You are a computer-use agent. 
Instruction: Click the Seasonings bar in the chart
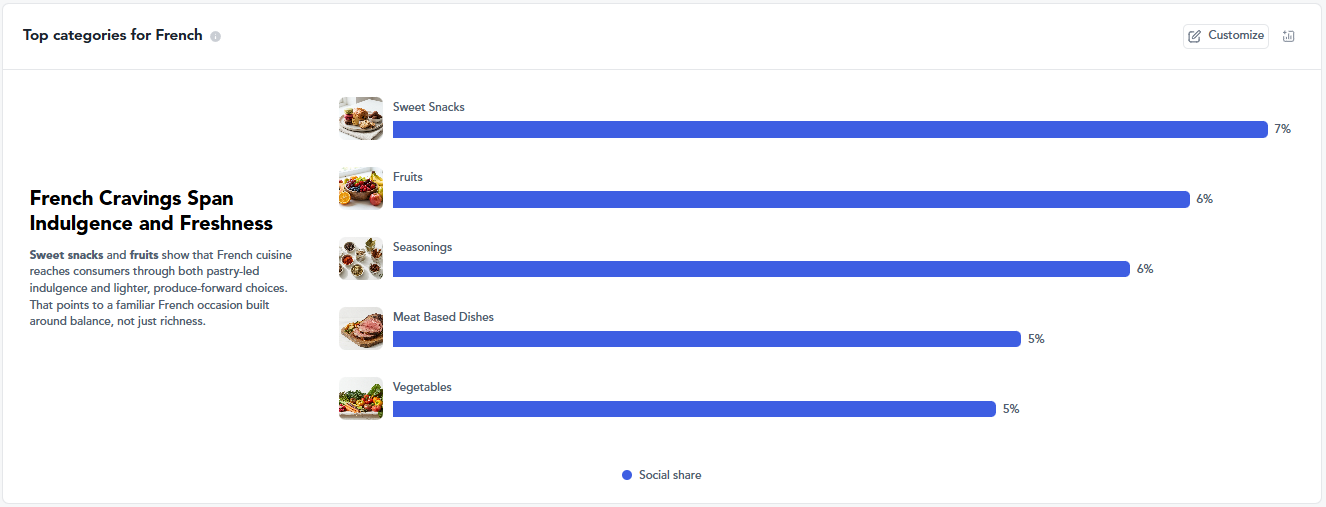tap(761, 269)
